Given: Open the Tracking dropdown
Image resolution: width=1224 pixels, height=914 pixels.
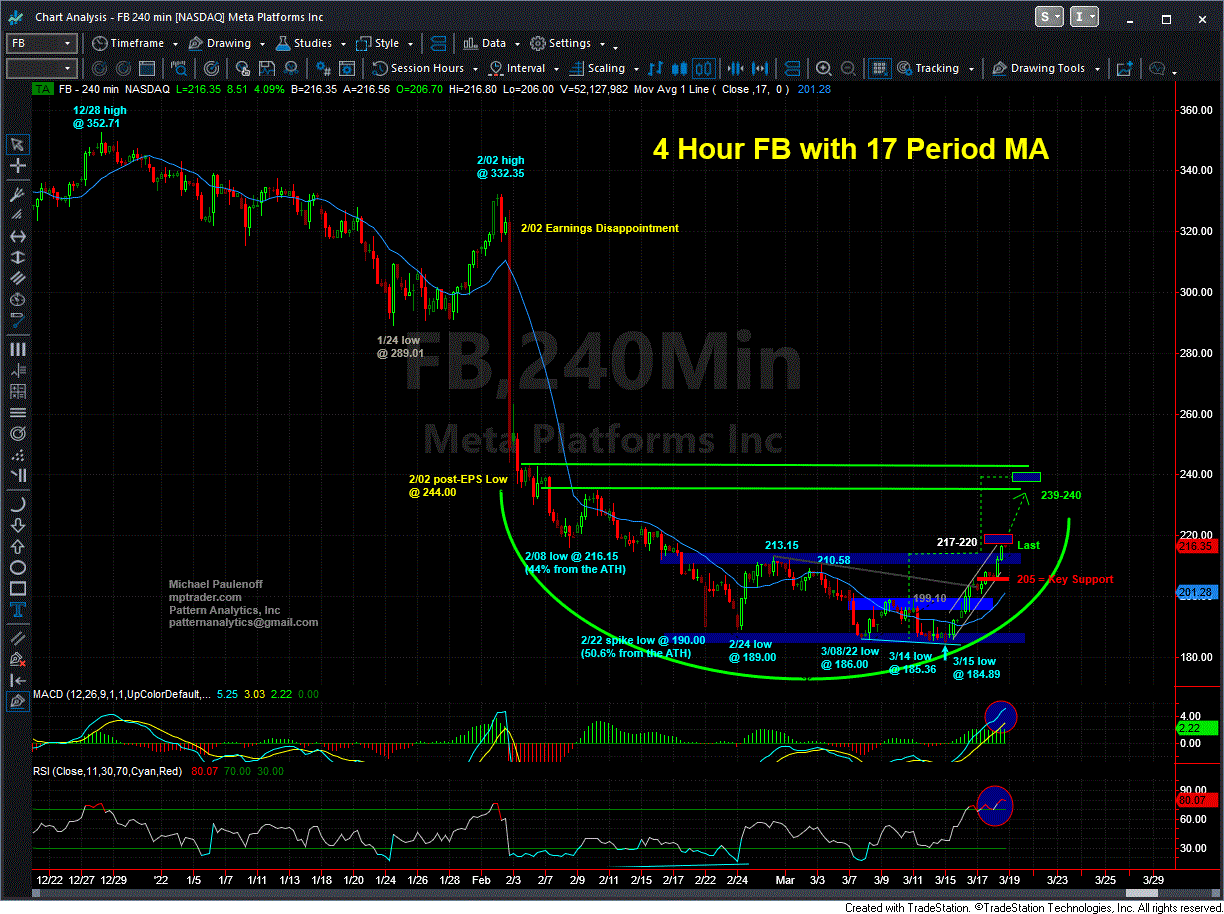Looking at the screenshot, I should click(x=934, y=68).
